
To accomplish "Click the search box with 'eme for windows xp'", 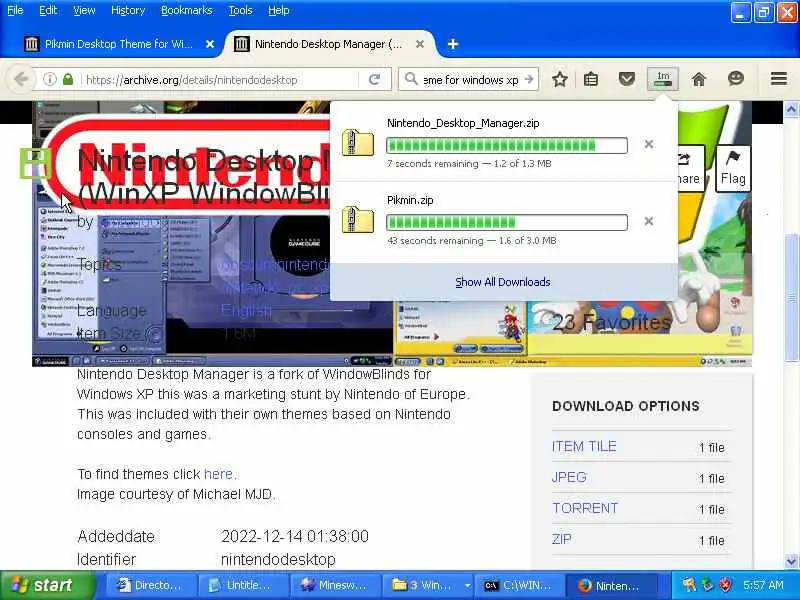I will tap(470, 80).
